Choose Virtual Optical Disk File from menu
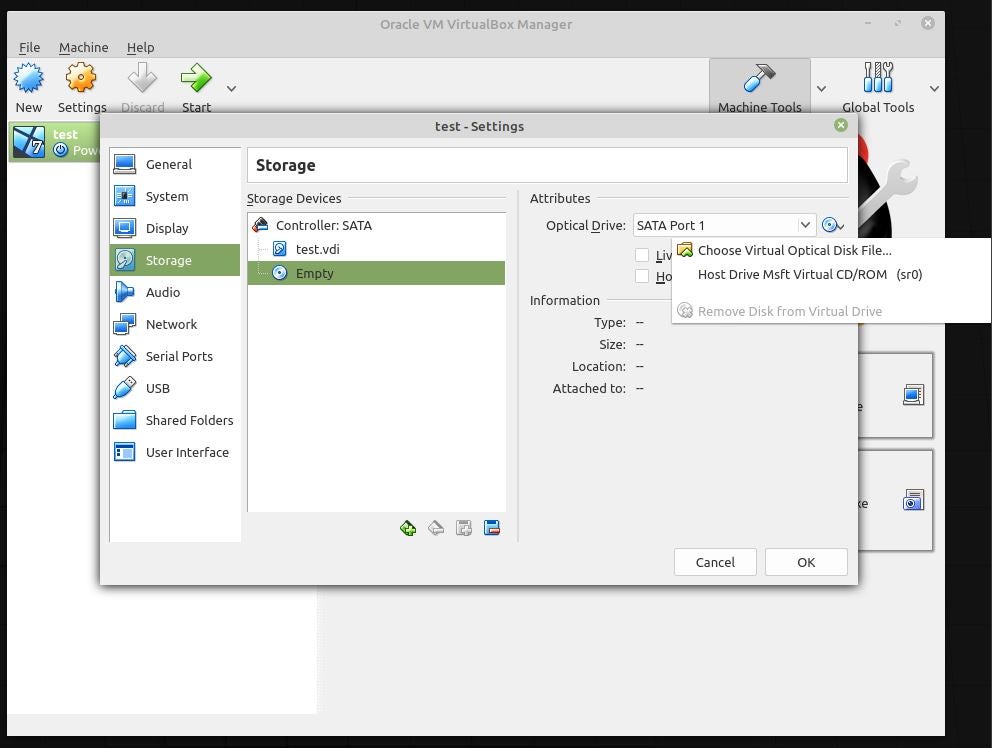This screenshot has width=992, height=748. 831,251
